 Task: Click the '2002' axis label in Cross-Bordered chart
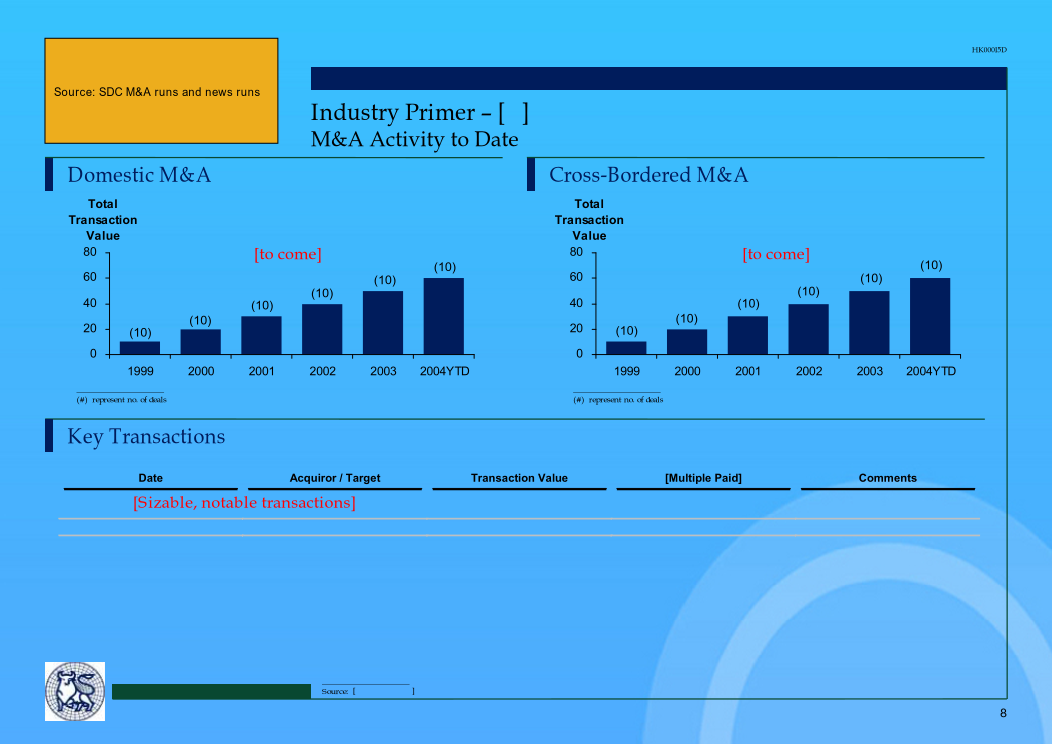pos(808,371)
